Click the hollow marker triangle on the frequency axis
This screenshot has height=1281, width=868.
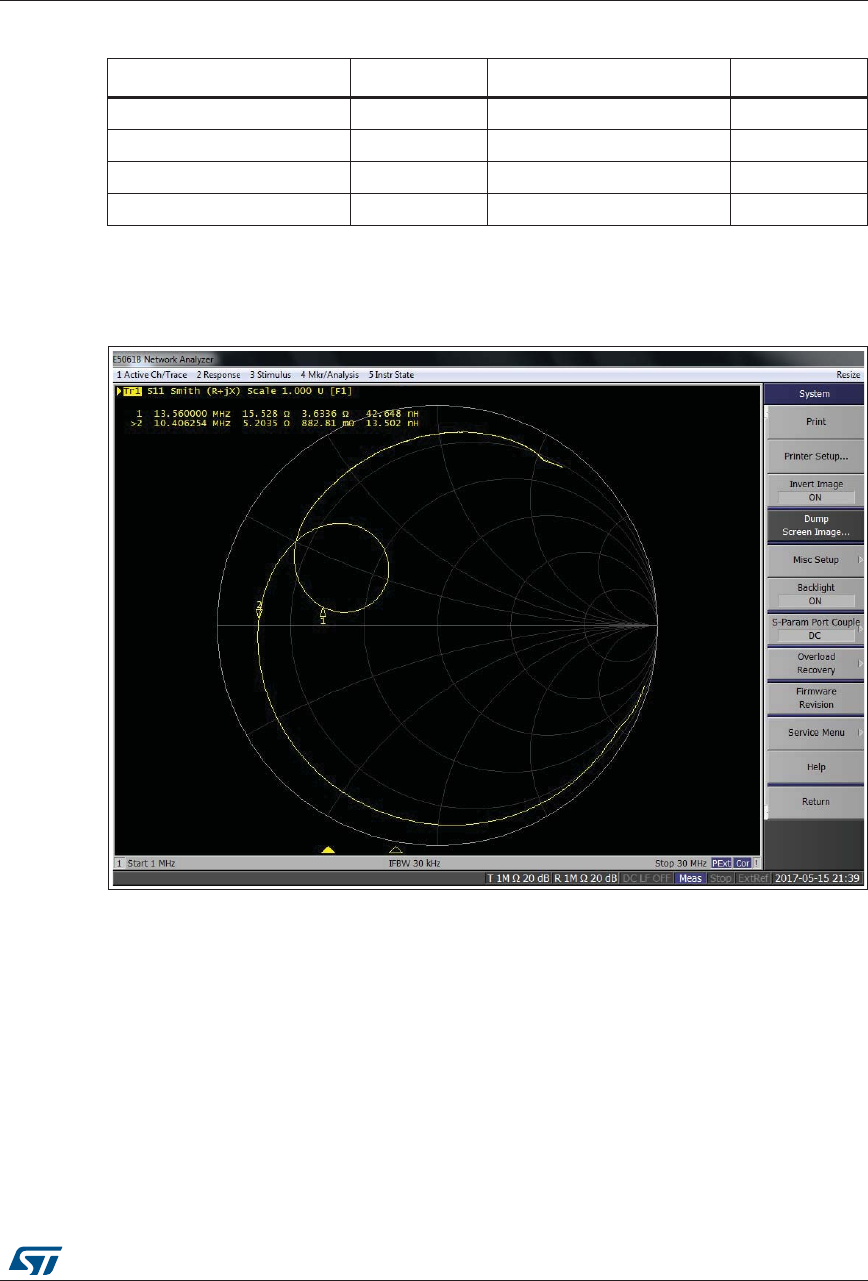click(x=395, y=850)
